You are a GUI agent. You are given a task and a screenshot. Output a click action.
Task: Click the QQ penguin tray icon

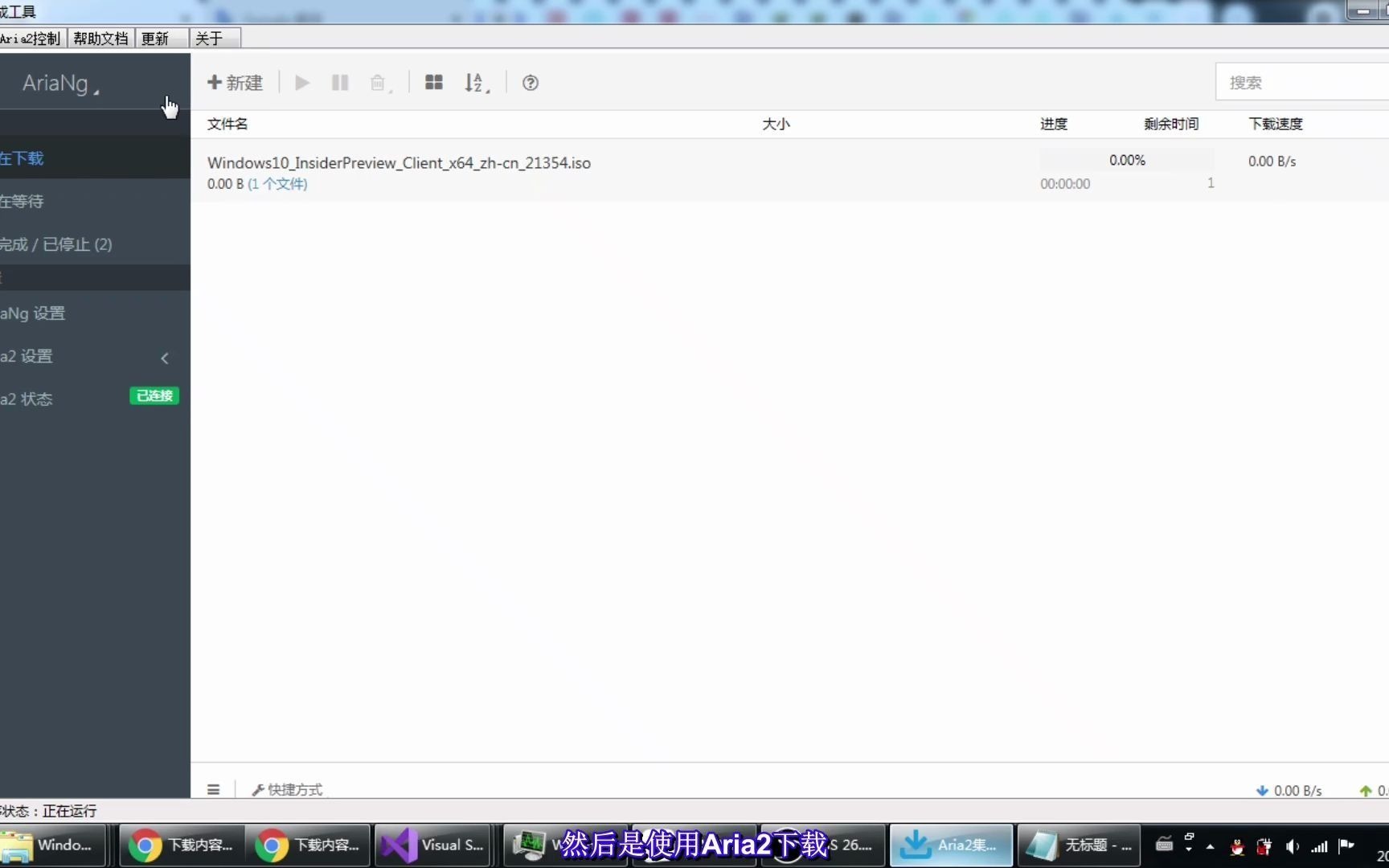(x=1238, y=846)
